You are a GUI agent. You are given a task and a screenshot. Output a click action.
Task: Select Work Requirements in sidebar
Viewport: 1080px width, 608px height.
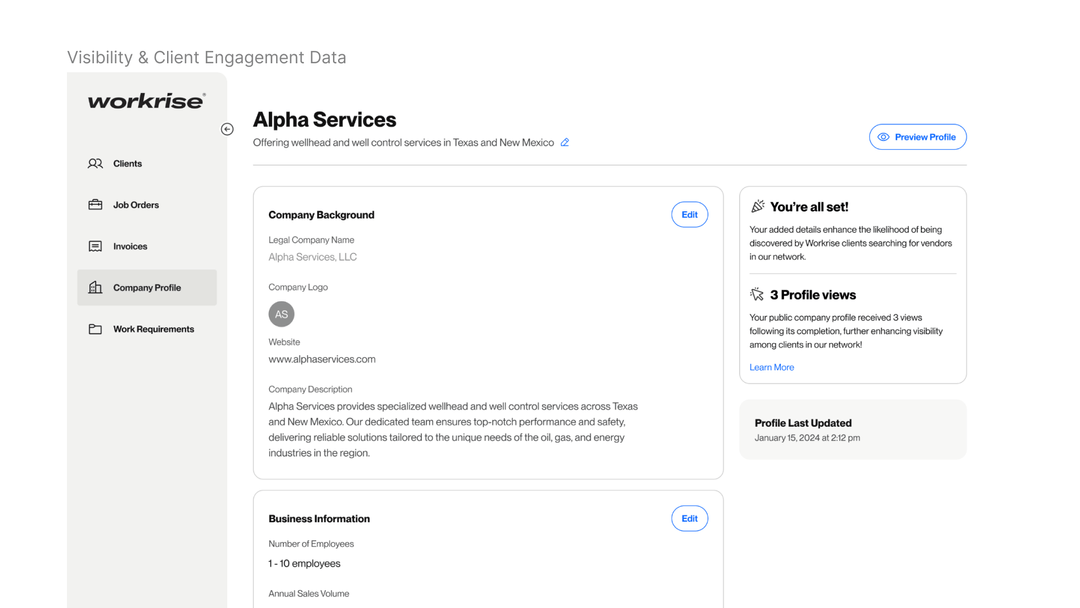pos(153,329)
